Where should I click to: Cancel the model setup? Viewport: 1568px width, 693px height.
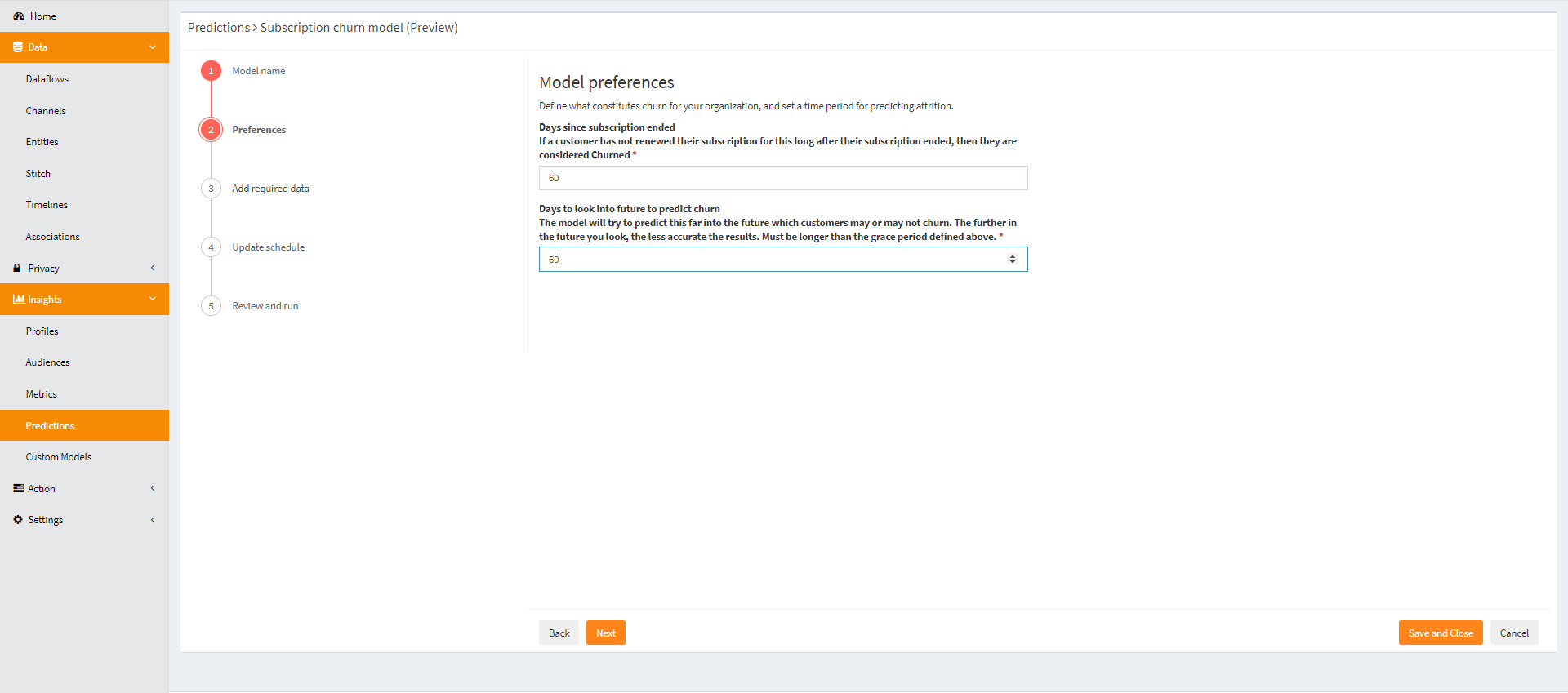tap(1514, 633)
